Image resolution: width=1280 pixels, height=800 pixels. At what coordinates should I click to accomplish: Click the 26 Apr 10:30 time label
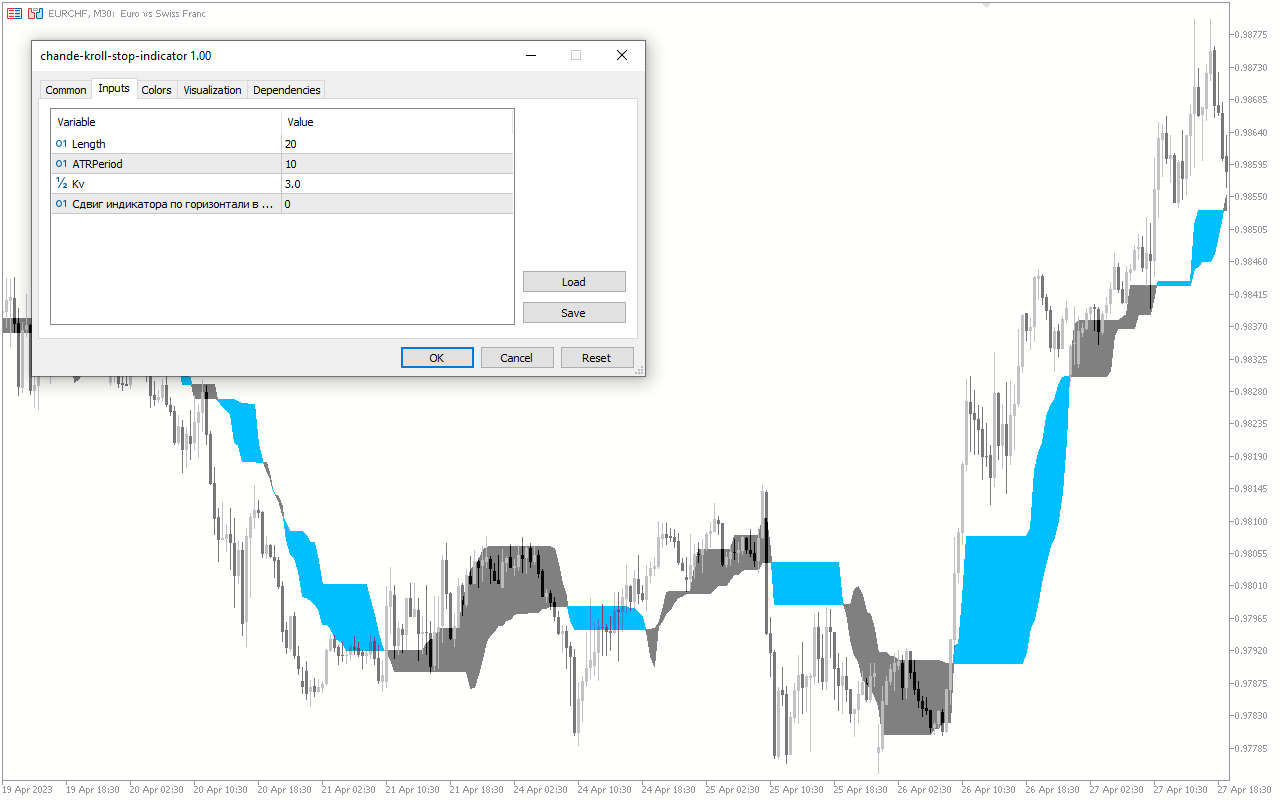point(989,790)
